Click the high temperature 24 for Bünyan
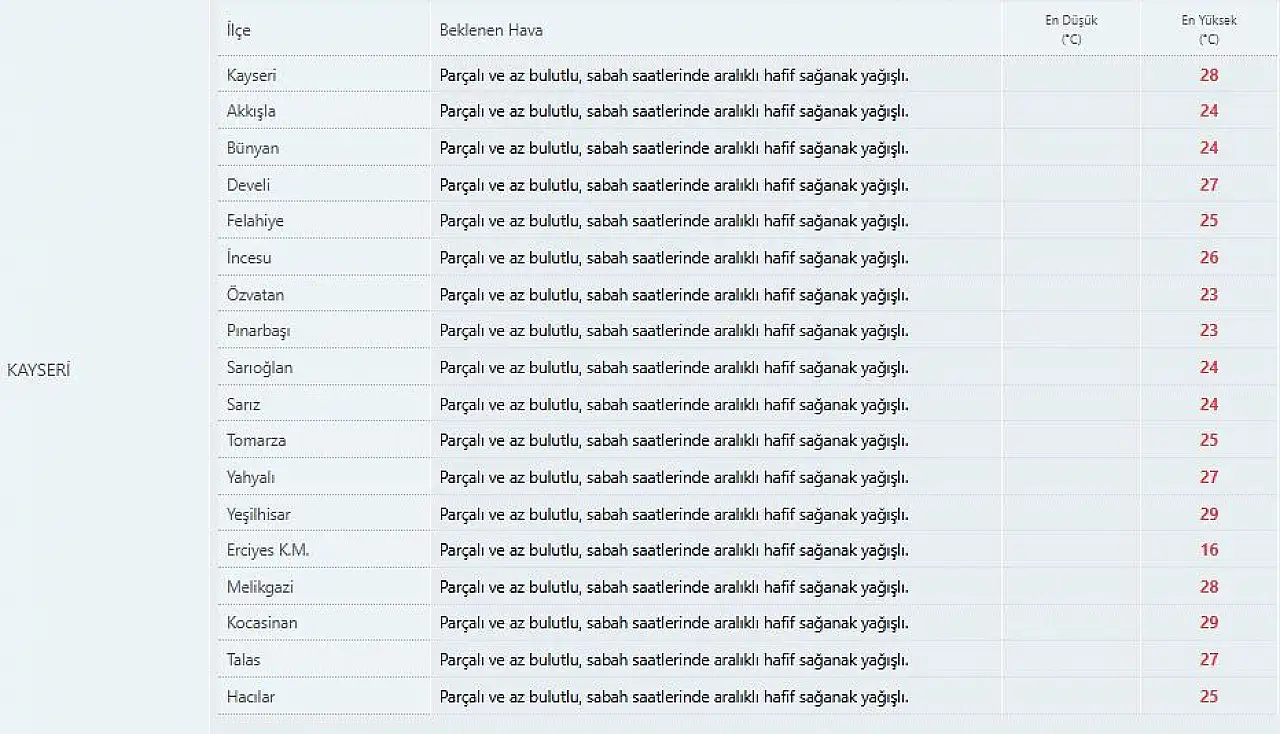 (x=1209, y=148)
